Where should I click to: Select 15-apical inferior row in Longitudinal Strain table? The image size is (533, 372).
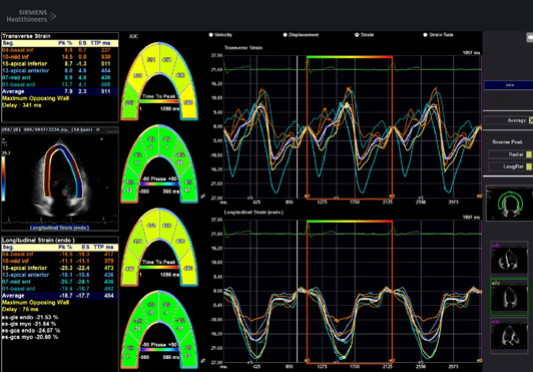click(x=60, y=268)
